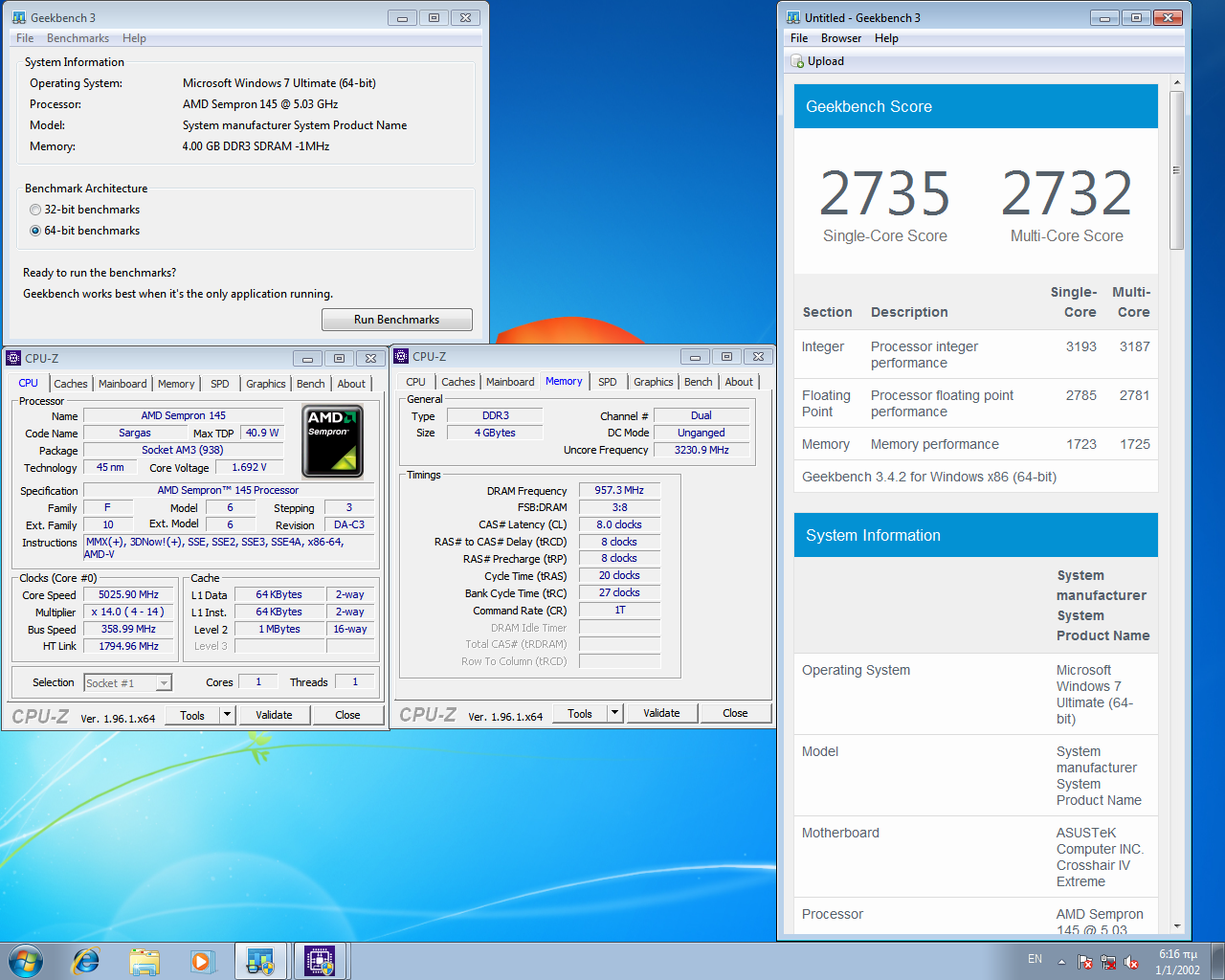Switch to Caches tab in left CPU-Z
This screenshot has width=1225, height=980.
(x=71, y=384)
